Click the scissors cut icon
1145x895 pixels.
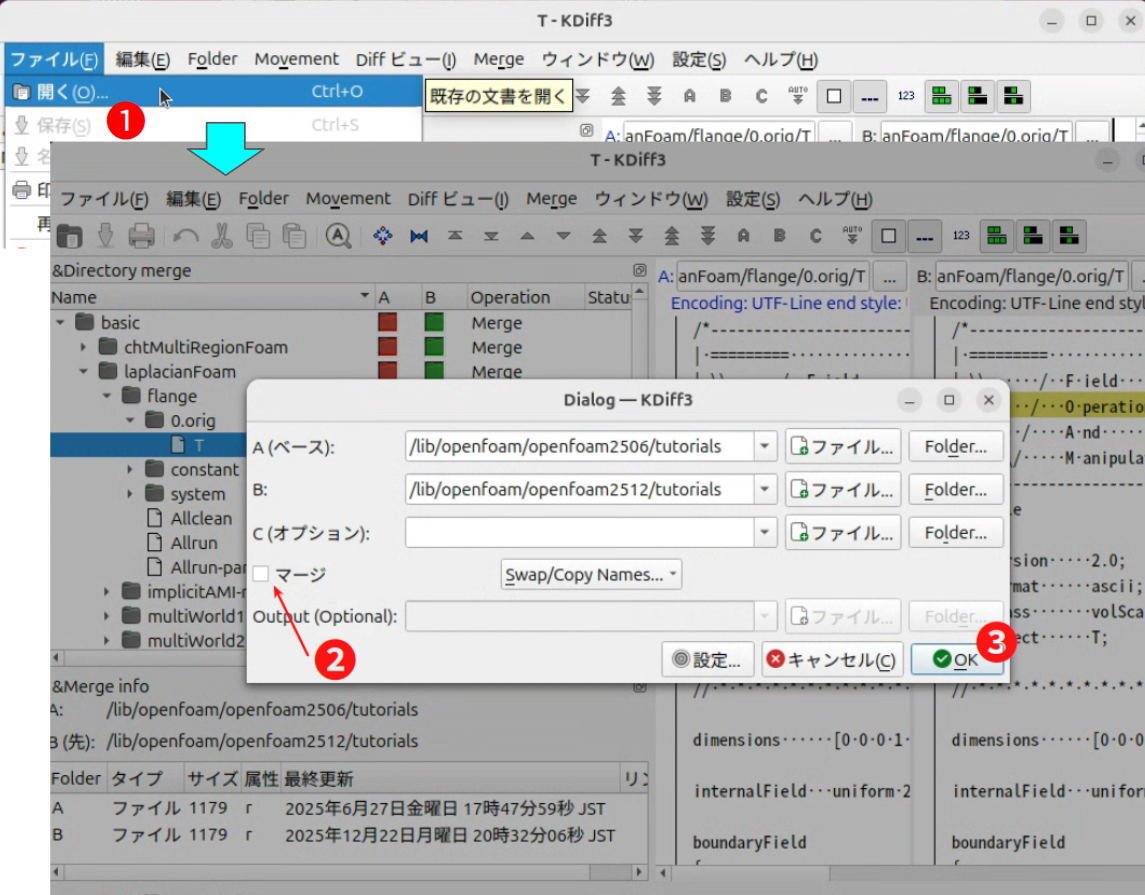pyautogui.click(x=222, y=236)
